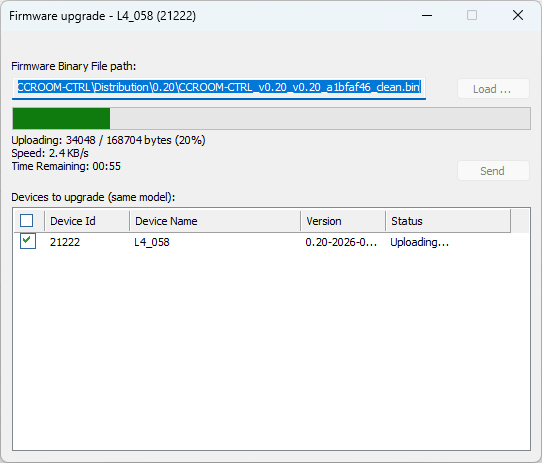Click the green upload progress bar
Viewport: 542px width, 463px height.
271,119
